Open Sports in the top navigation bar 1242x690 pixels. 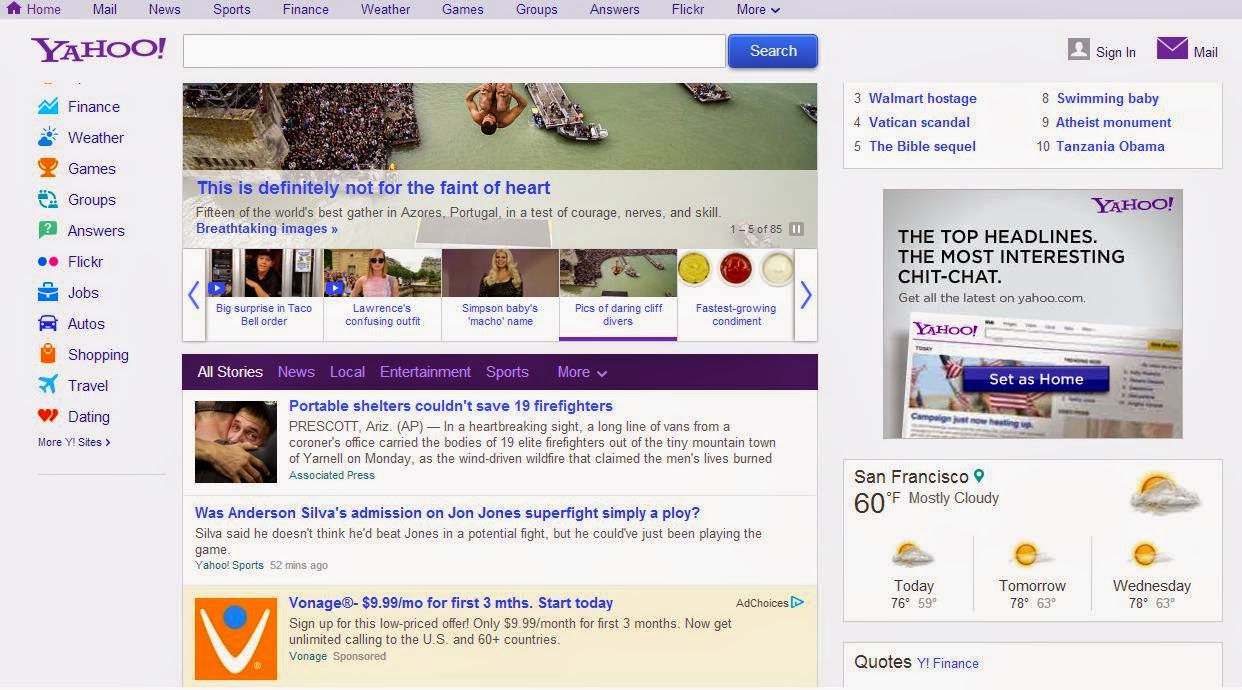point(231,9)
